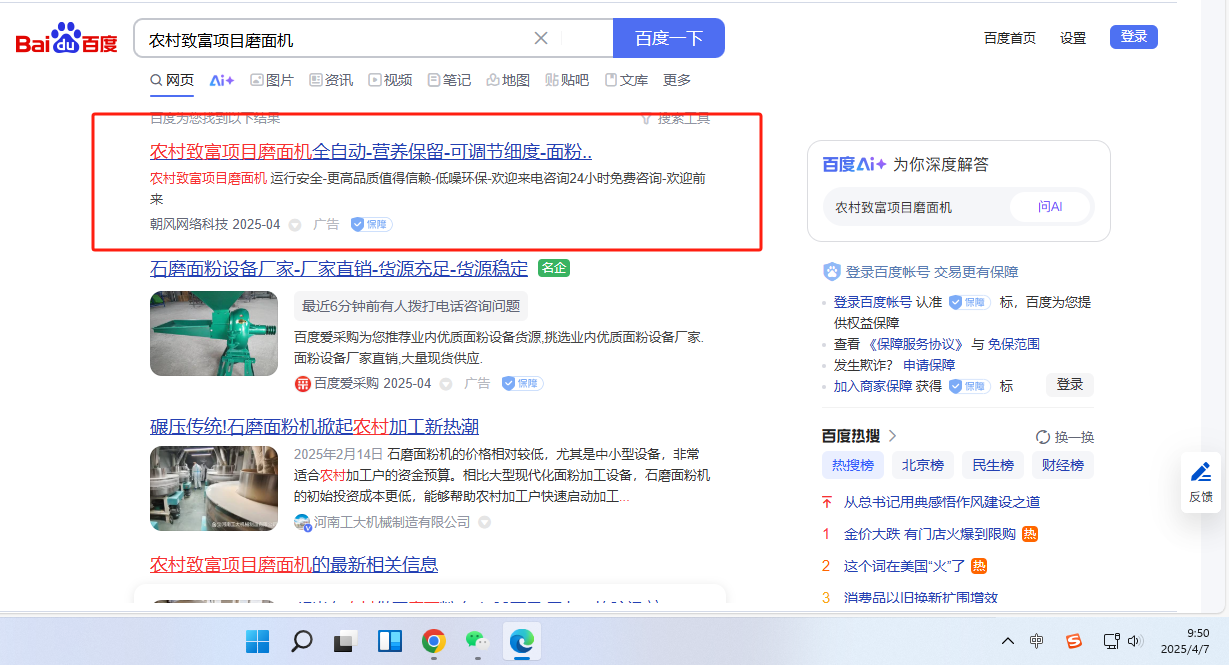Open the Baidu AI+ search tab
Viewport: 1229px width, 665px height.
click(221, 80)
